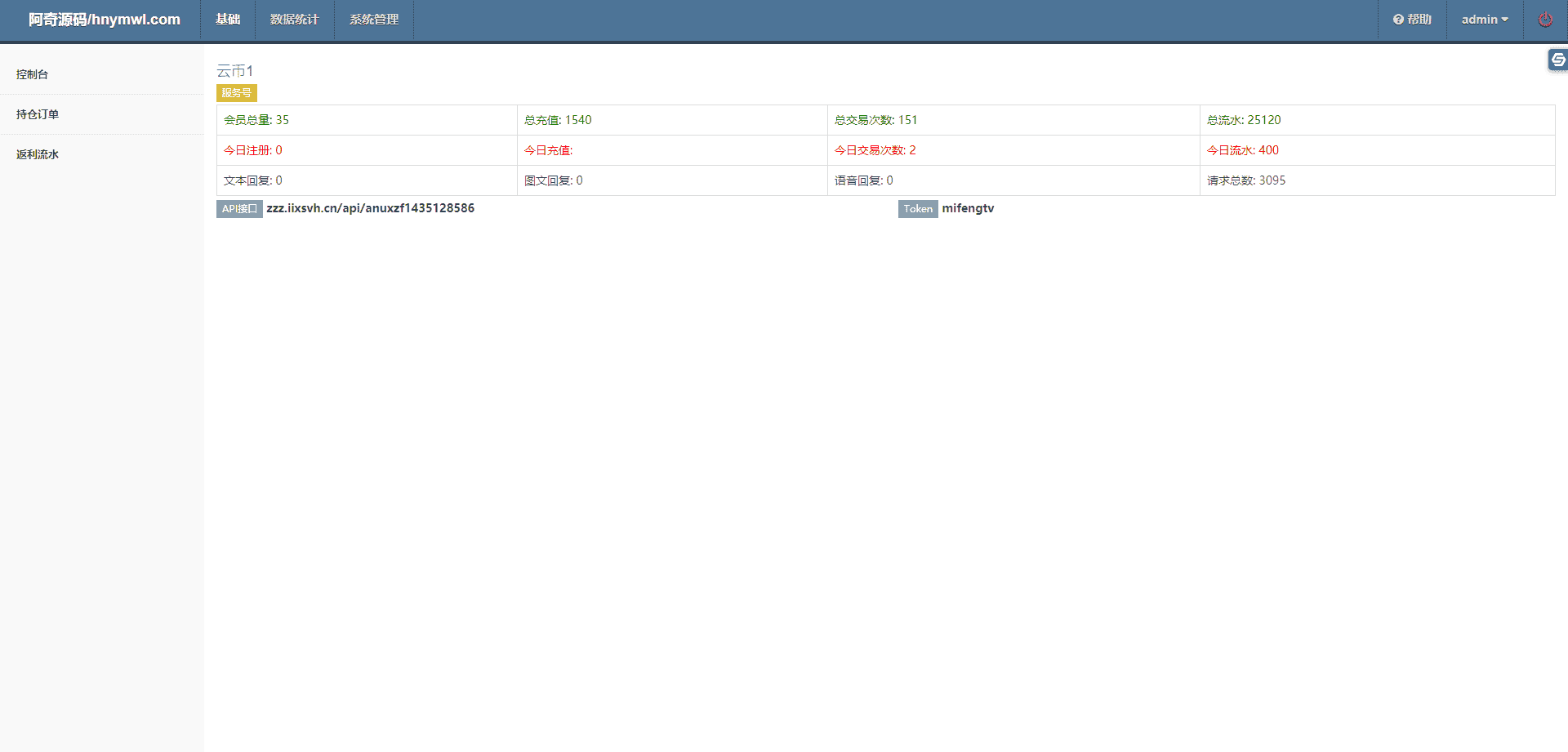Click the API接口 label badge
The width and height of the screenshot is (1568, 752).
[239, 209]
